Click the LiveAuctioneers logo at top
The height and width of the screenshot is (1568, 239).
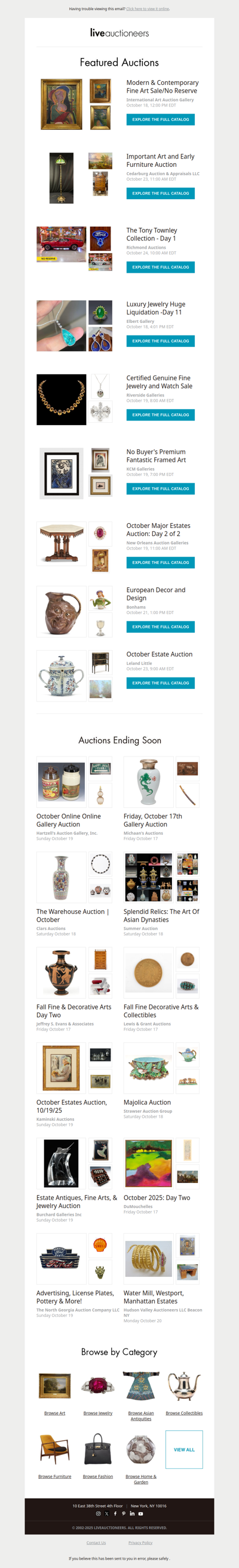119,33
